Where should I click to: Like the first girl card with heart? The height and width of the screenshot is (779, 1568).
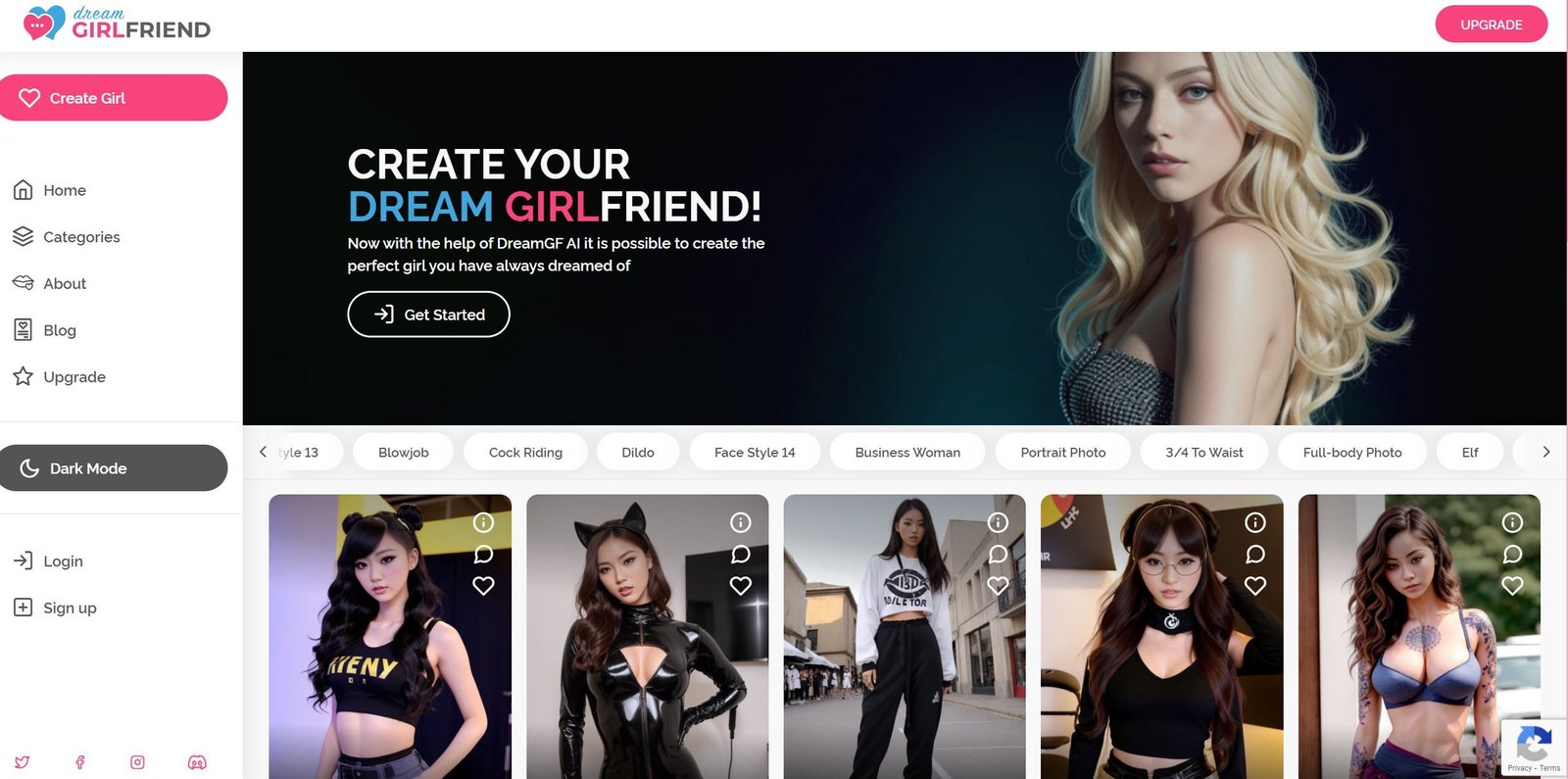[x=483, y=586]
